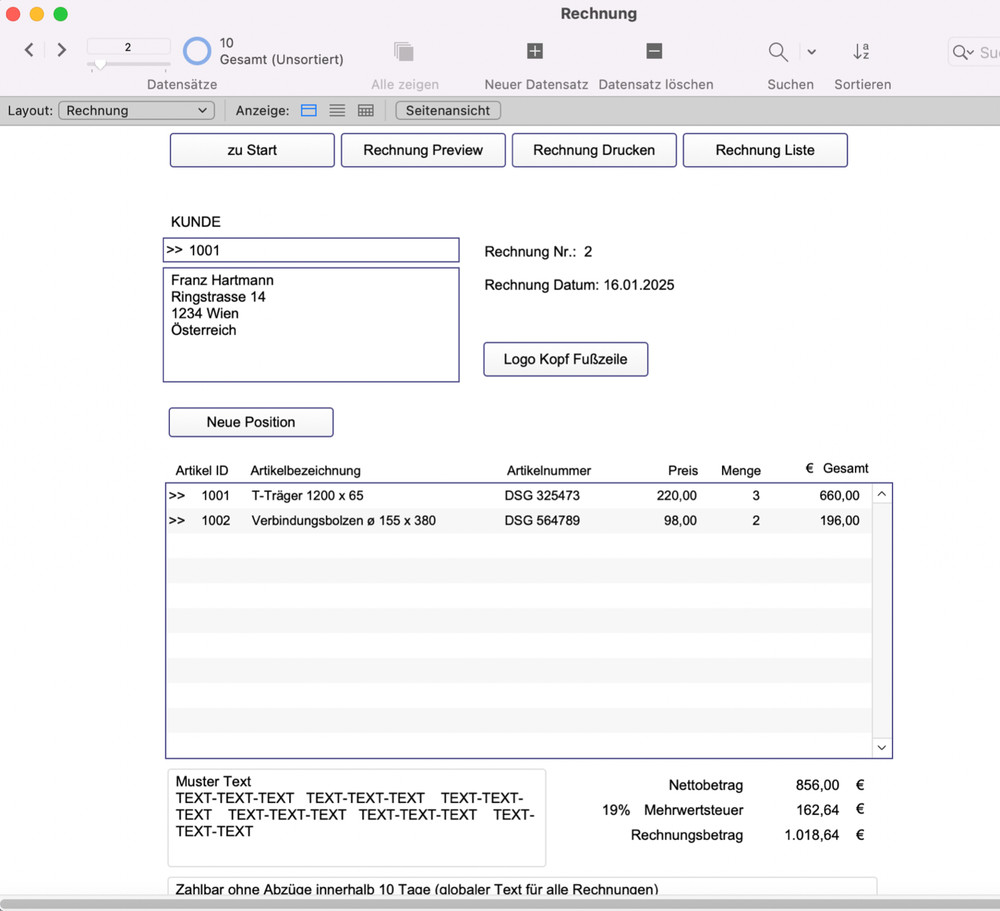Add an item with Neue Position
Viewport: 1000px width, 911px height.
click(250, 422)
